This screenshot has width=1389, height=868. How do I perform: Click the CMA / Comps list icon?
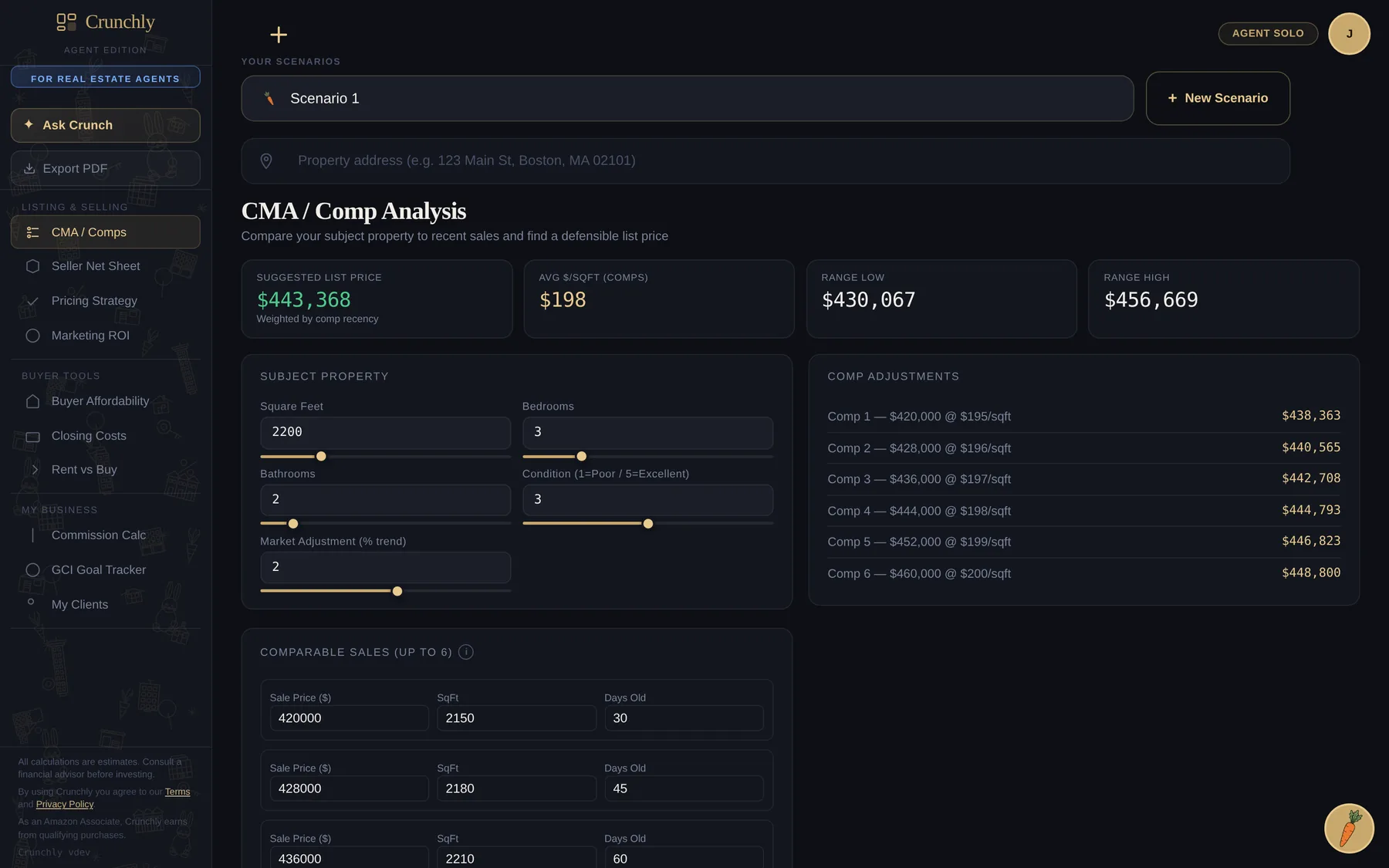pos(32,232)
